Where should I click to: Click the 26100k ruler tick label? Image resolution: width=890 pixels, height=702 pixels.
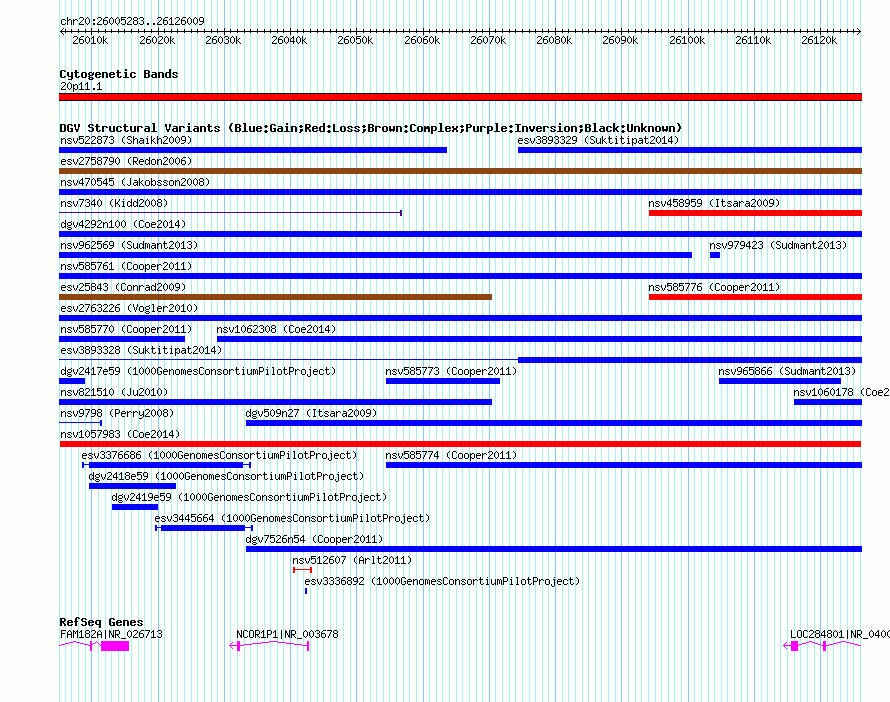point(687,40)
